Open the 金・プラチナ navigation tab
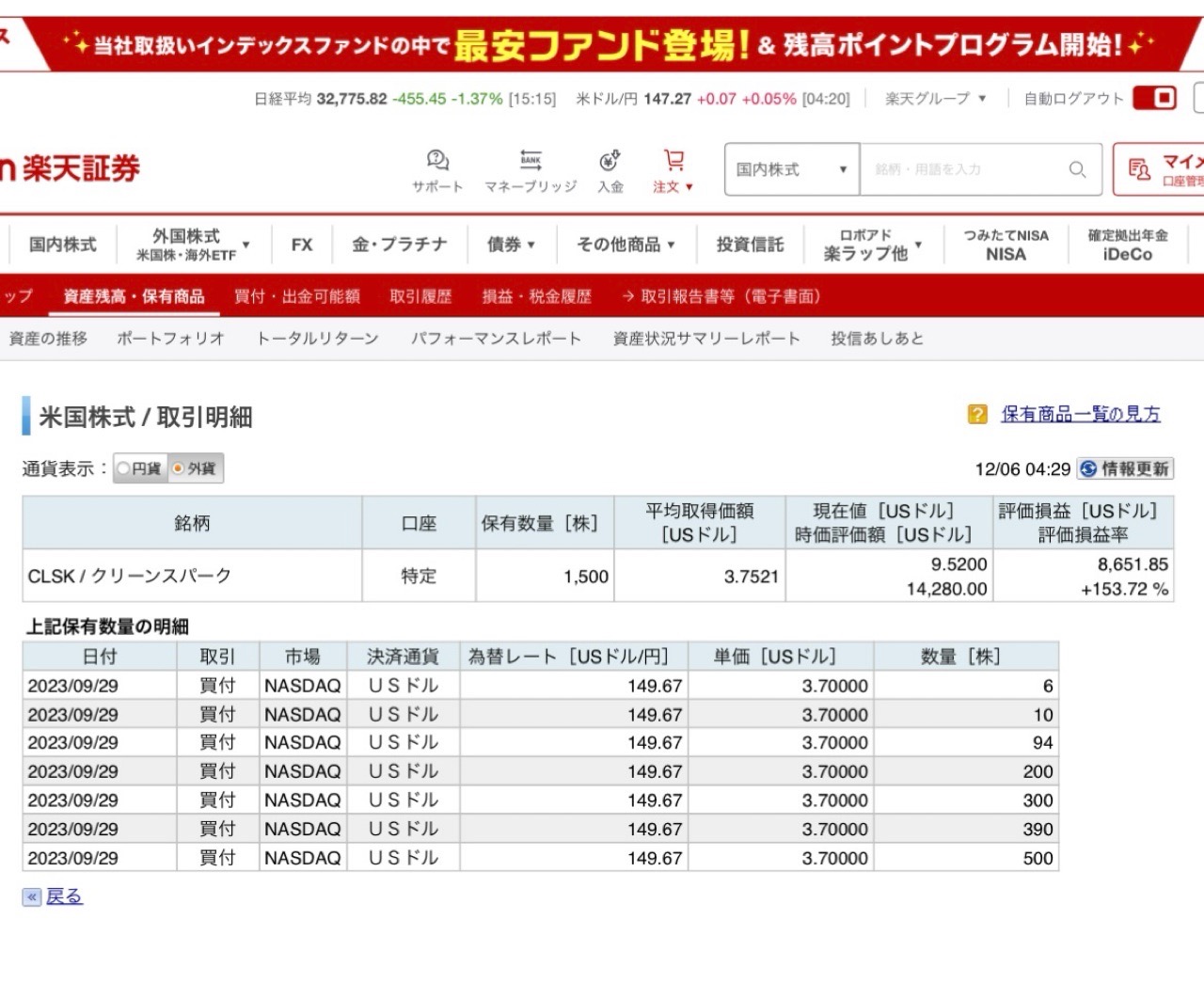The width and height of the screenshot is (1204, 998). point(400,245)
